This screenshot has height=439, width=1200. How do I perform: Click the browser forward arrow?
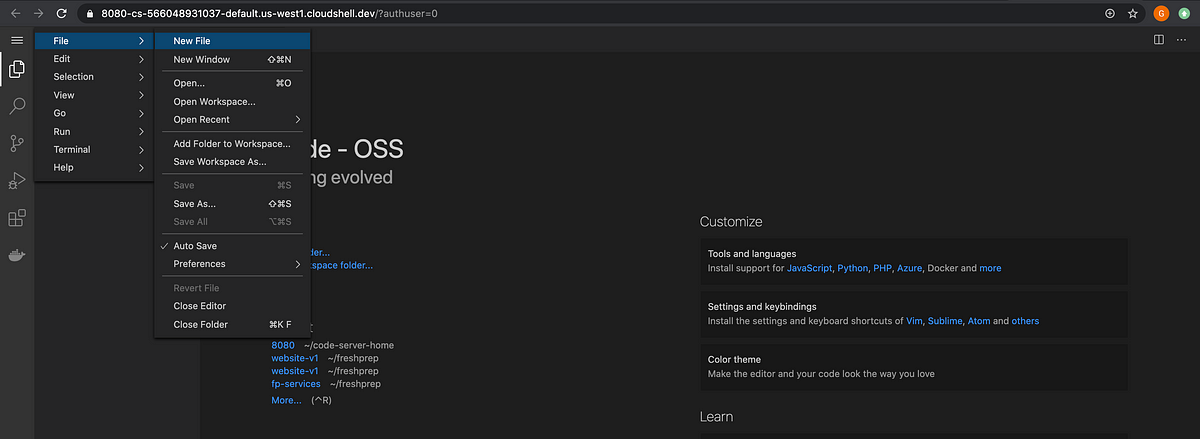[x=38, y=14]
